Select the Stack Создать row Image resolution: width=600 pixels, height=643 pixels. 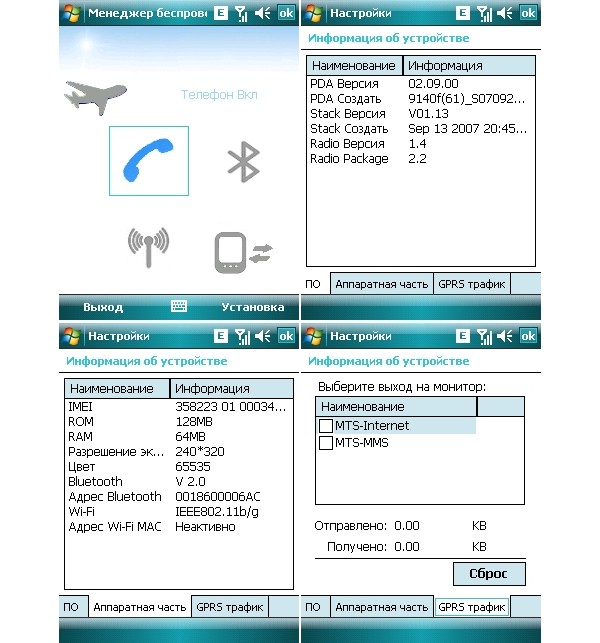pos(421,129)
